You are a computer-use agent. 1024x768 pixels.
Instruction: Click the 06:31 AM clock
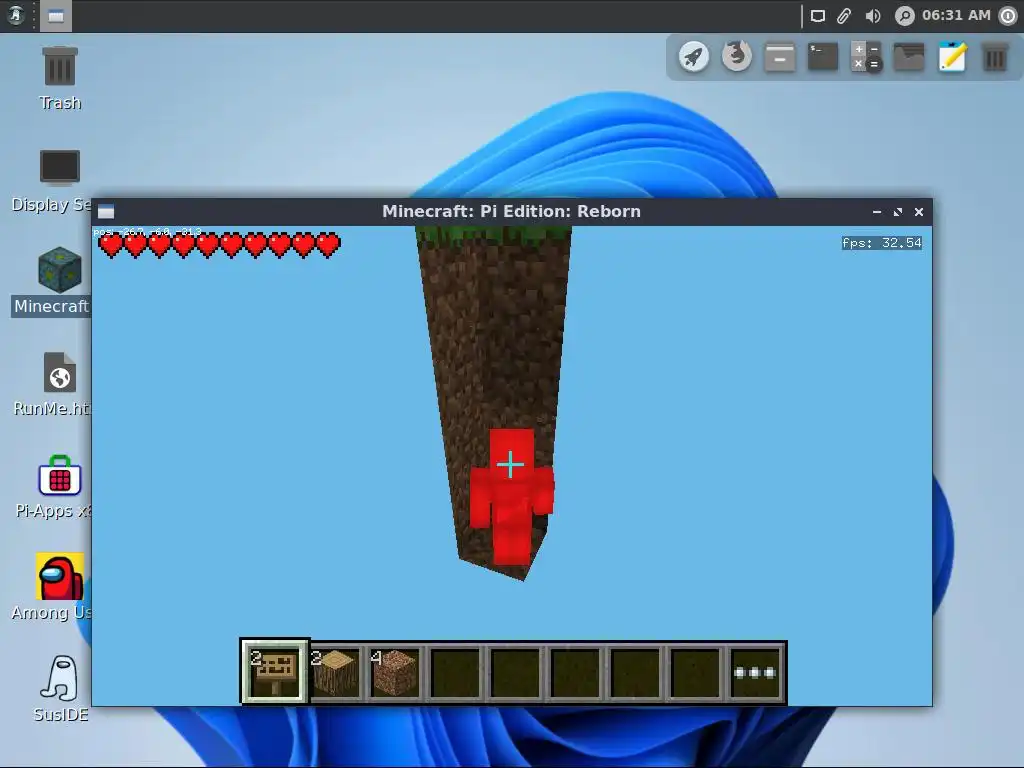click(956, 15)
